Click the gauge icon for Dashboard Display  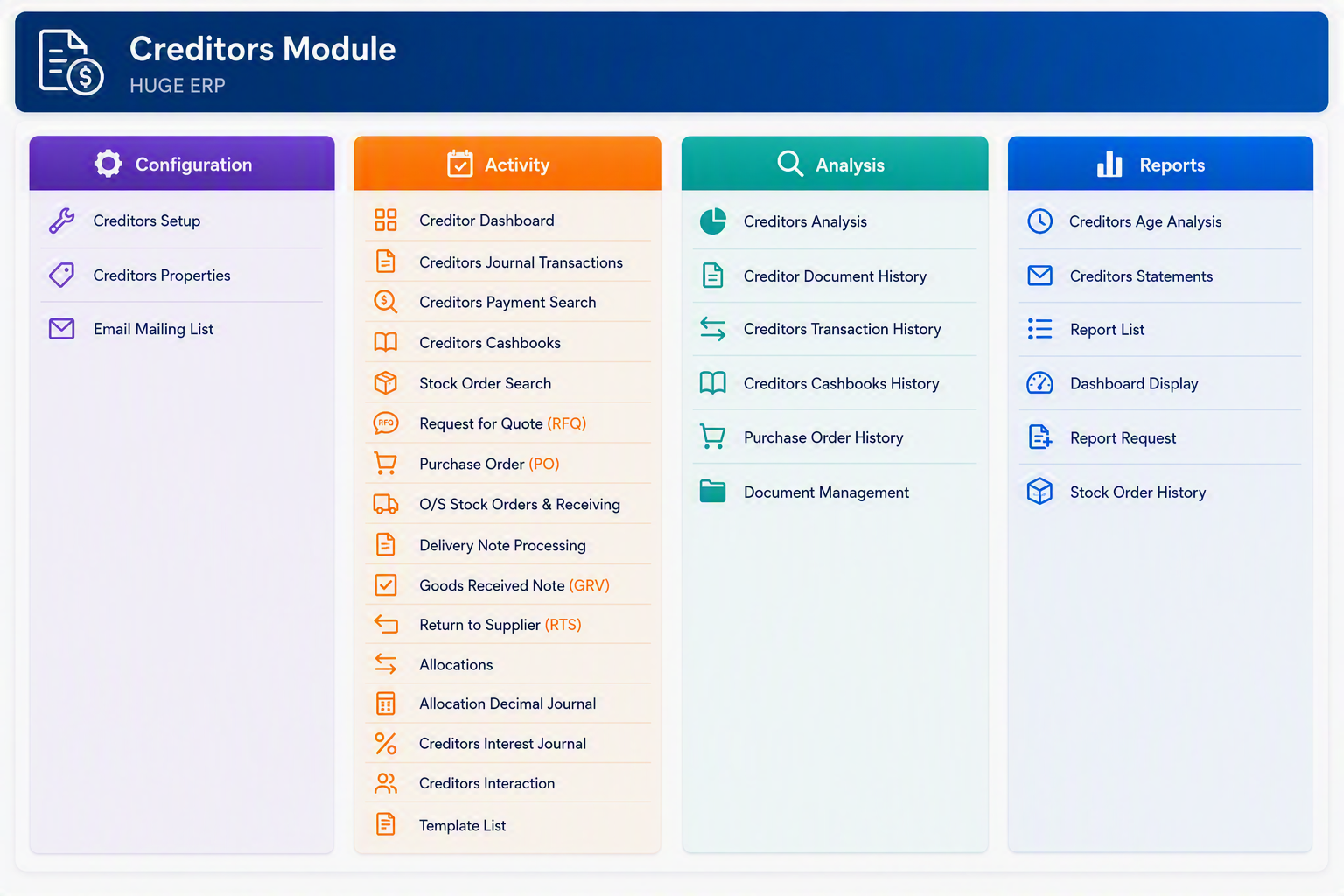pos(1039,383)
